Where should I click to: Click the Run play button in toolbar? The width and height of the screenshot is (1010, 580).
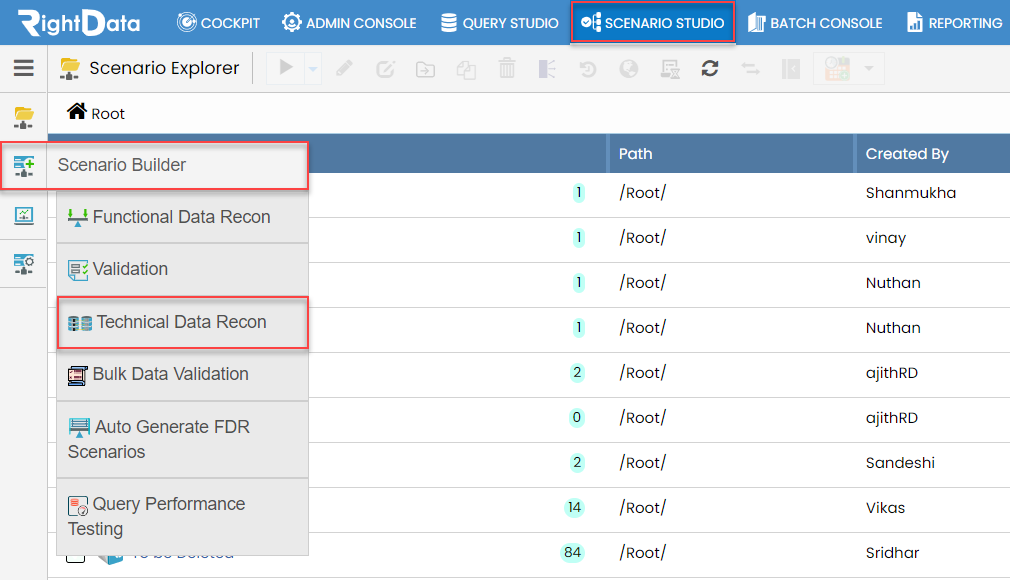click(x=287, y=69)
